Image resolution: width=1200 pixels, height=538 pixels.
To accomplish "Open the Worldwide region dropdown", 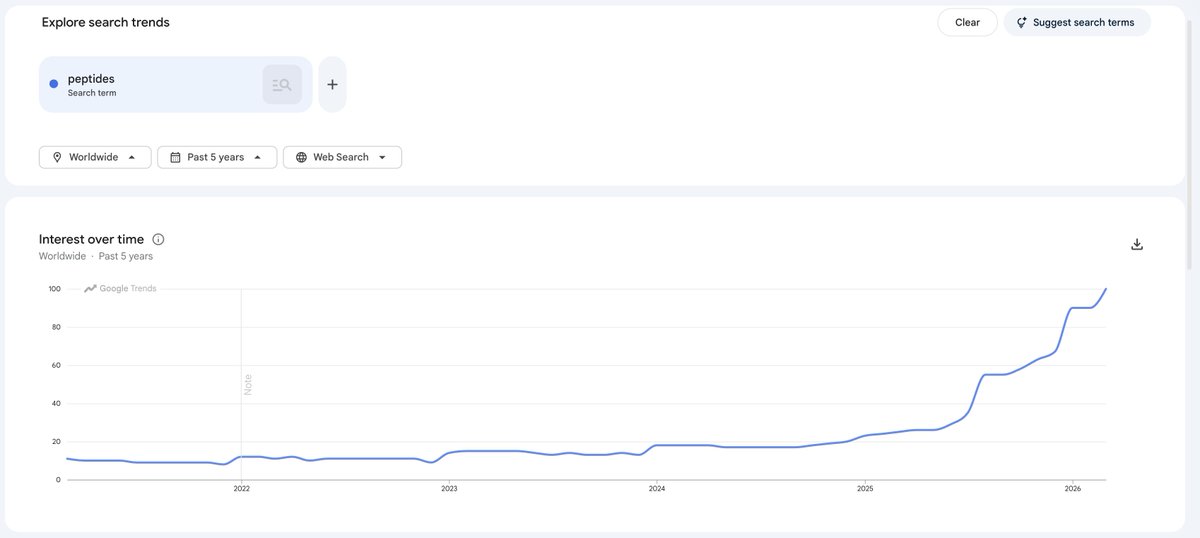I will 95,157.
